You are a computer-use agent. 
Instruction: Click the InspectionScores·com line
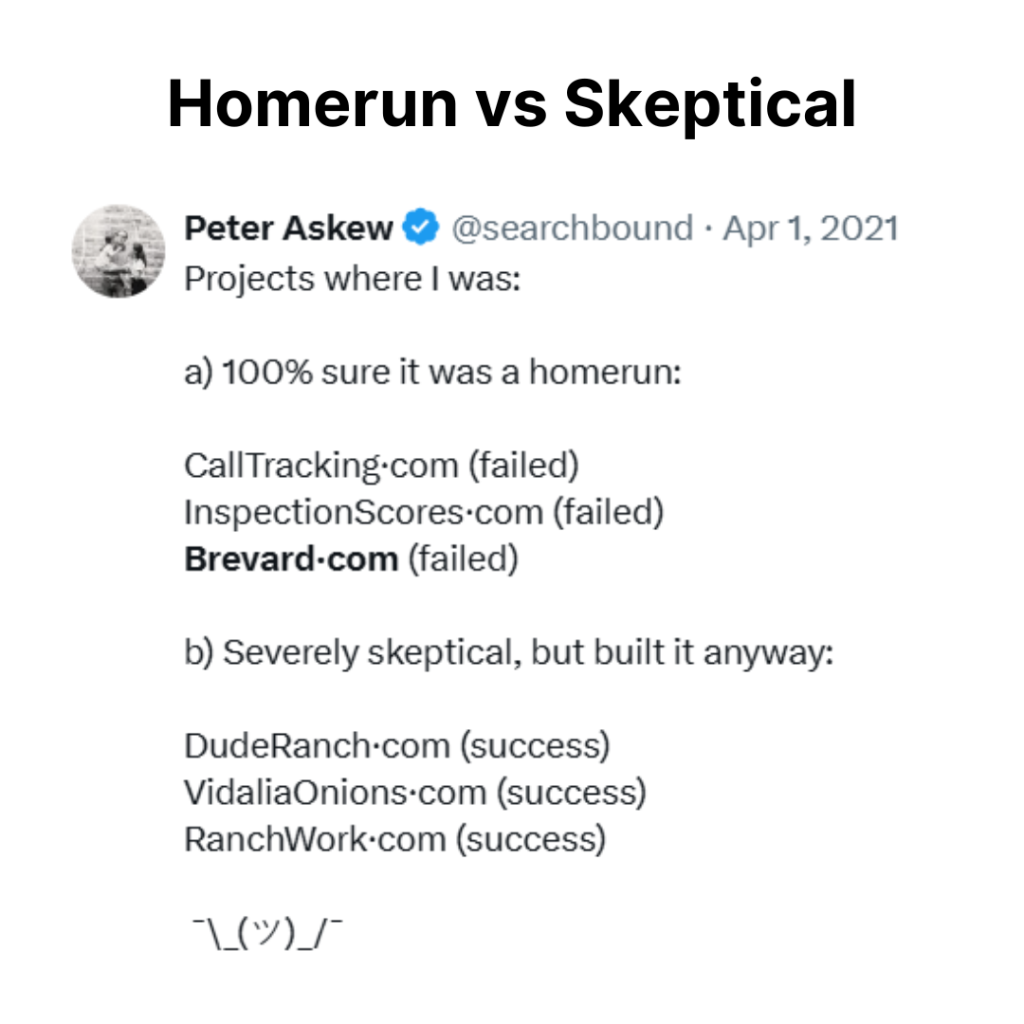coord(424,513)
